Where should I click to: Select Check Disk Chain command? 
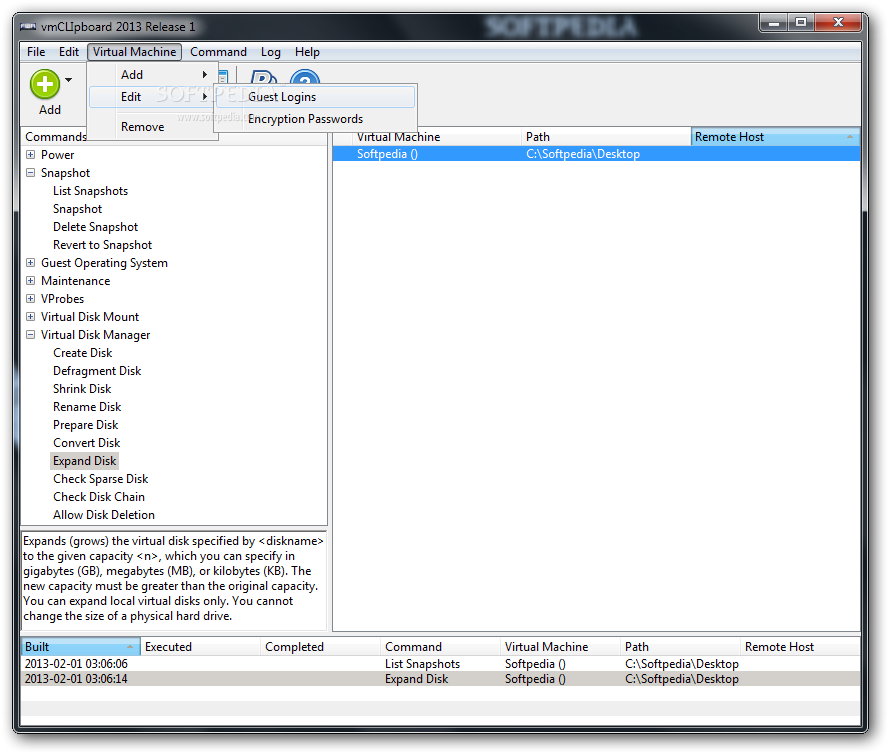pos(99,497)
